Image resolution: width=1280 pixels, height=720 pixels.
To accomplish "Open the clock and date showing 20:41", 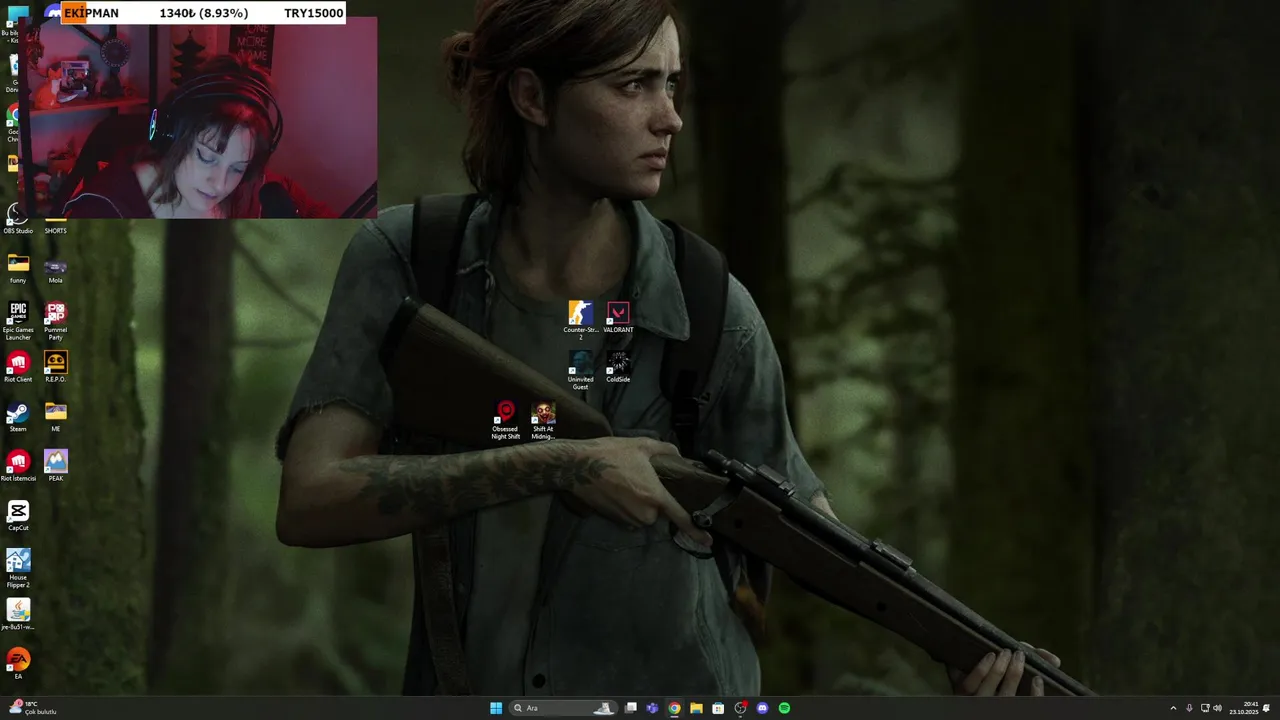I will tap(1245, 708).
